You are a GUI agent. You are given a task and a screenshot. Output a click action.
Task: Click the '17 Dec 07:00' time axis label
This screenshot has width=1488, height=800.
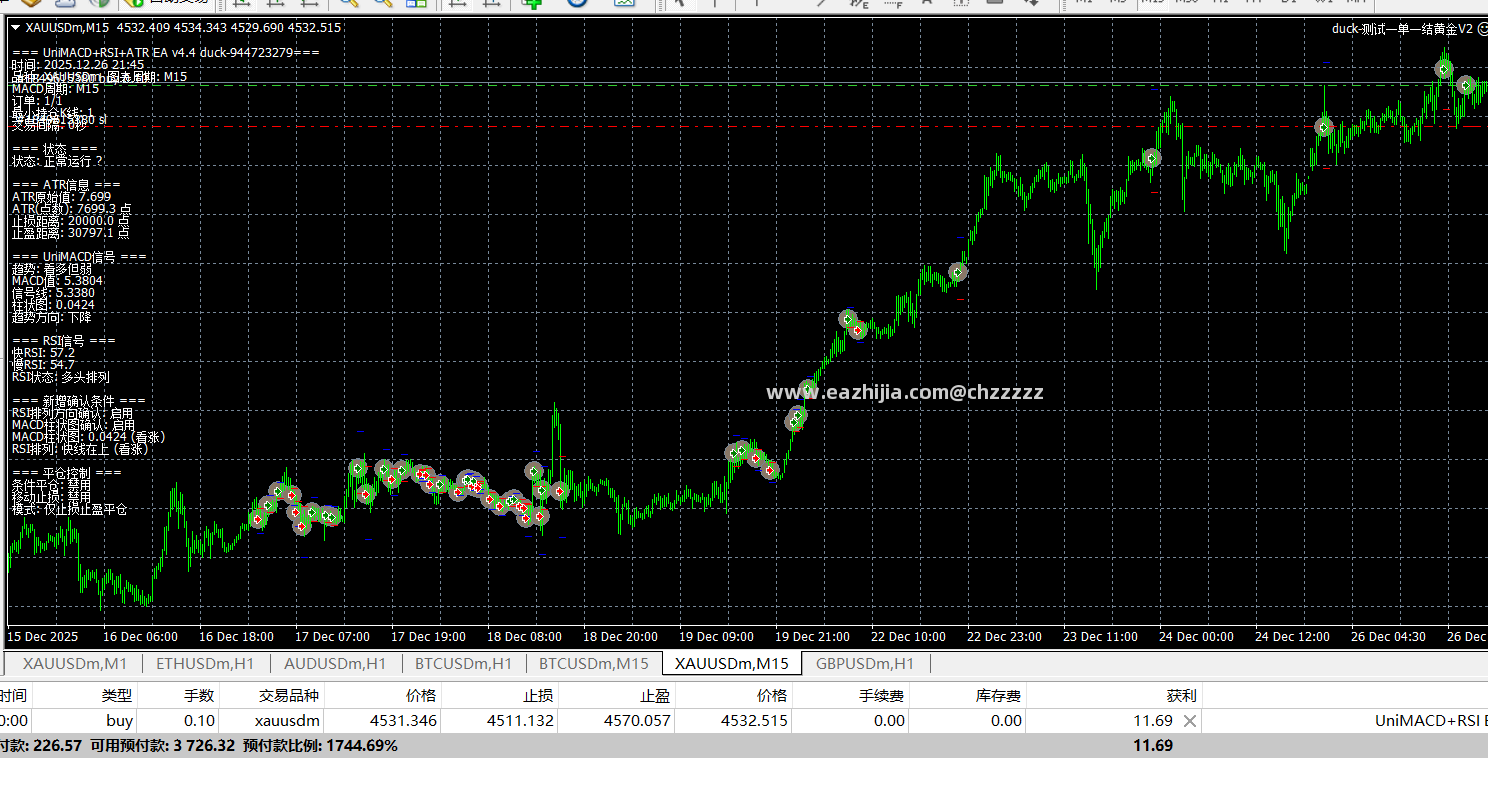click(332, 637)
